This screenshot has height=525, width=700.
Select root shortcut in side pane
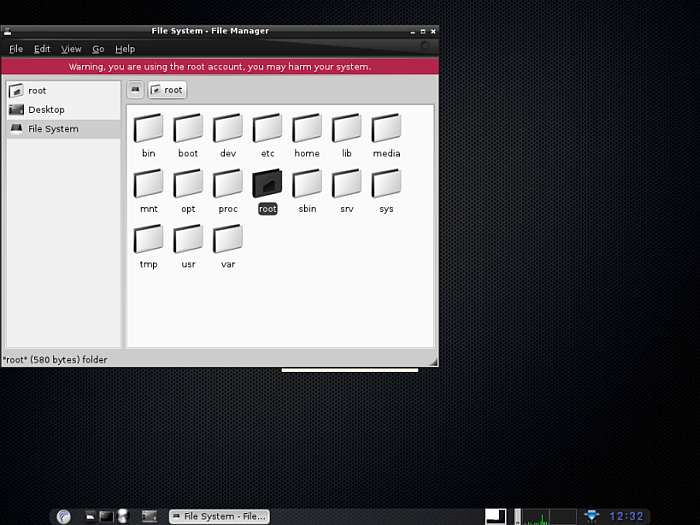(36, 91)
